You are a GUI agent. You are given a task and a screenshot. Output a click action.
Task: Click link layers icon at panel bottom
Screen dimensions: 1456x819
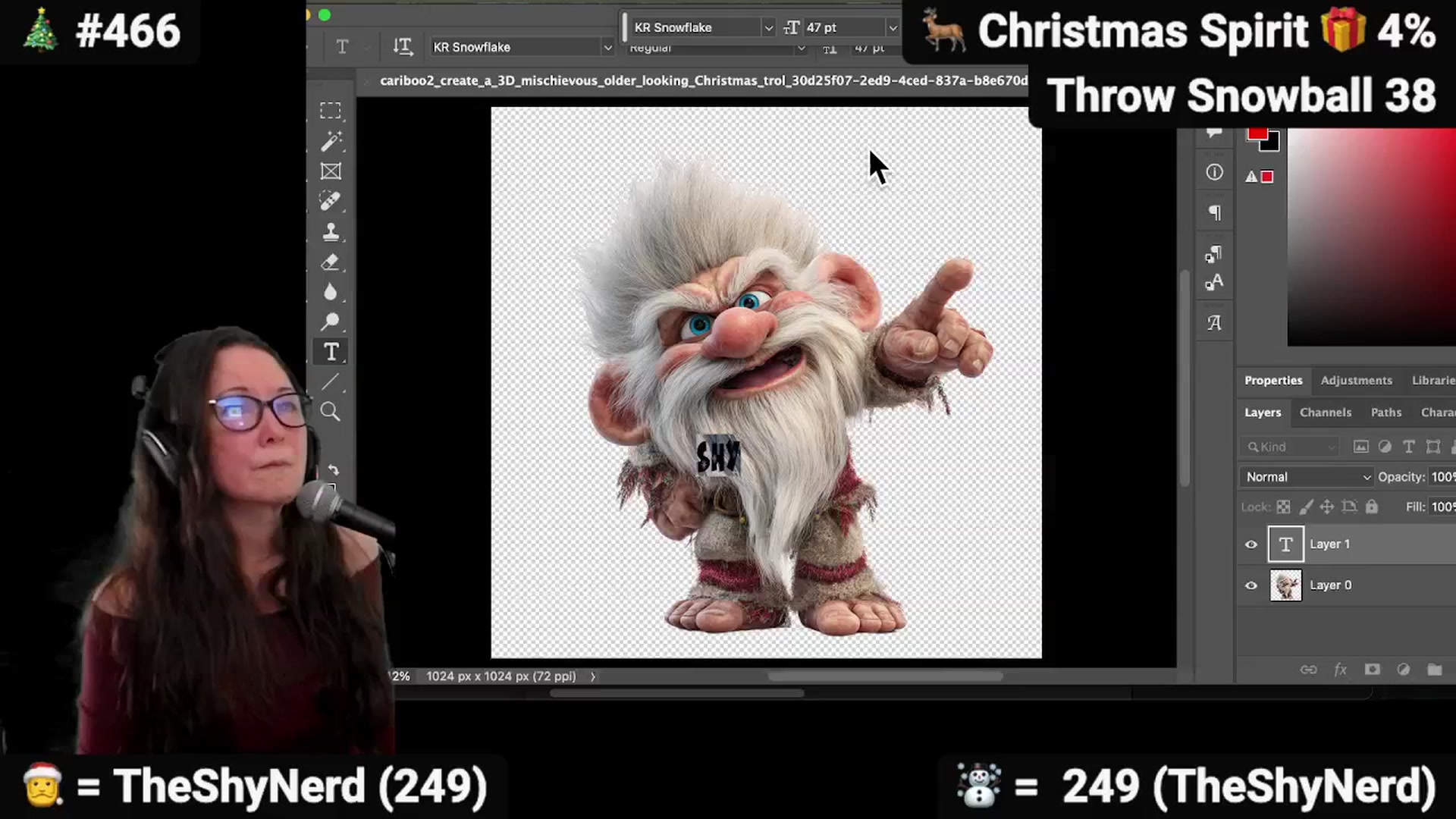[x=1309, y=670]
